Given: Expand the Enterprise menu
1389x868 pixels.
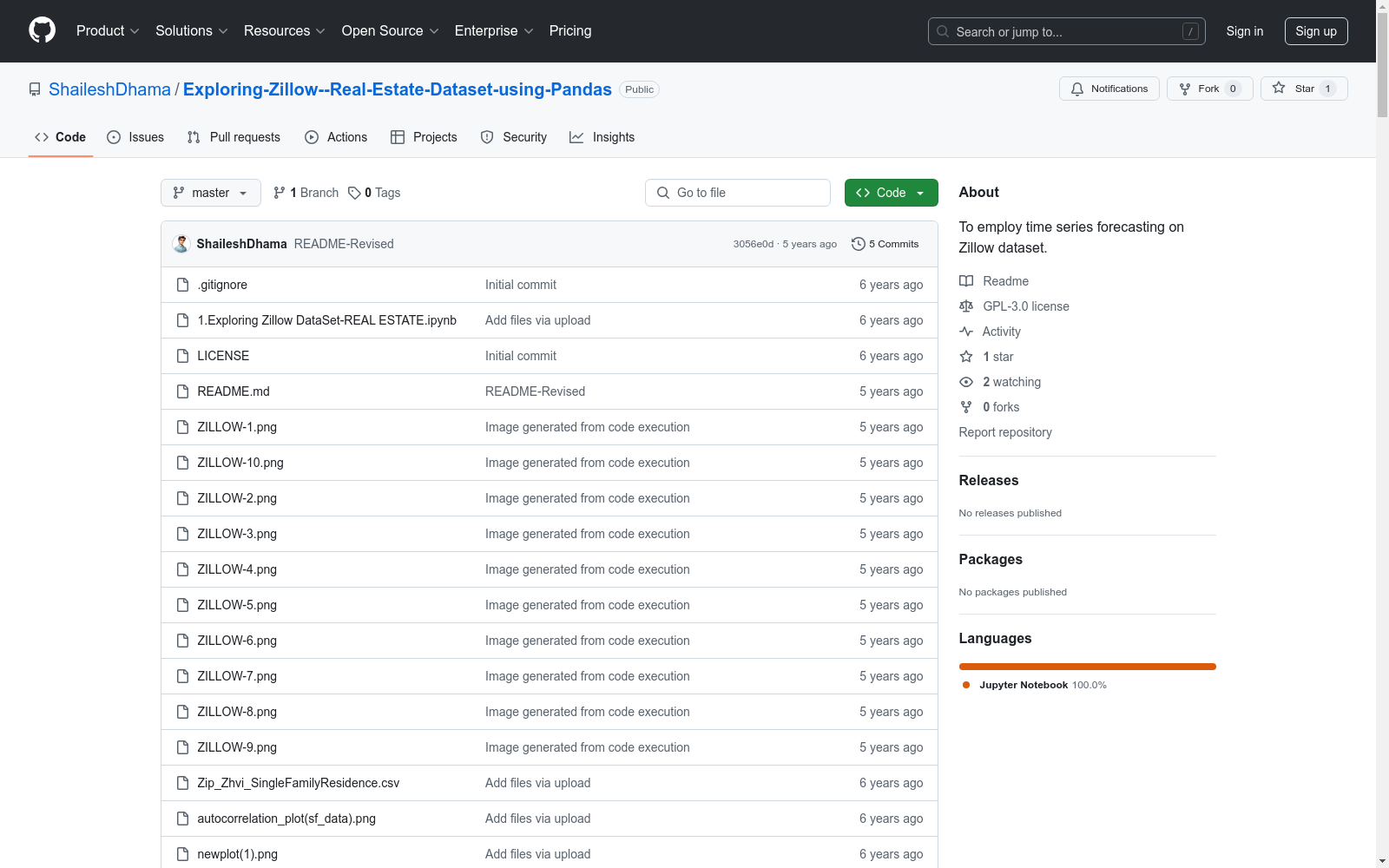Looking at the screenshot, I should [494, 31].
